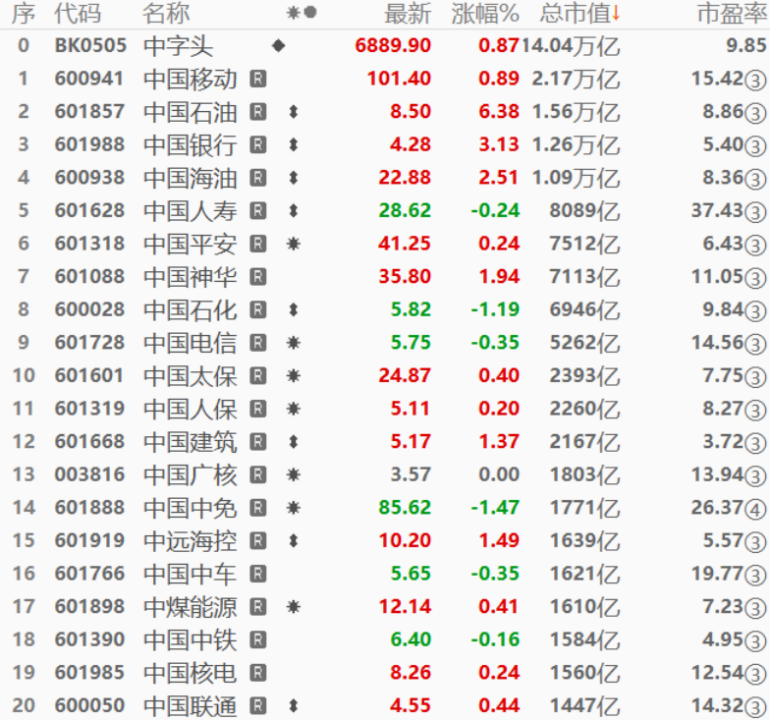This screenshot has height=720, width=770.
Task: Click the R badge beside 中国神华
Action: click(x=258, y=277)
